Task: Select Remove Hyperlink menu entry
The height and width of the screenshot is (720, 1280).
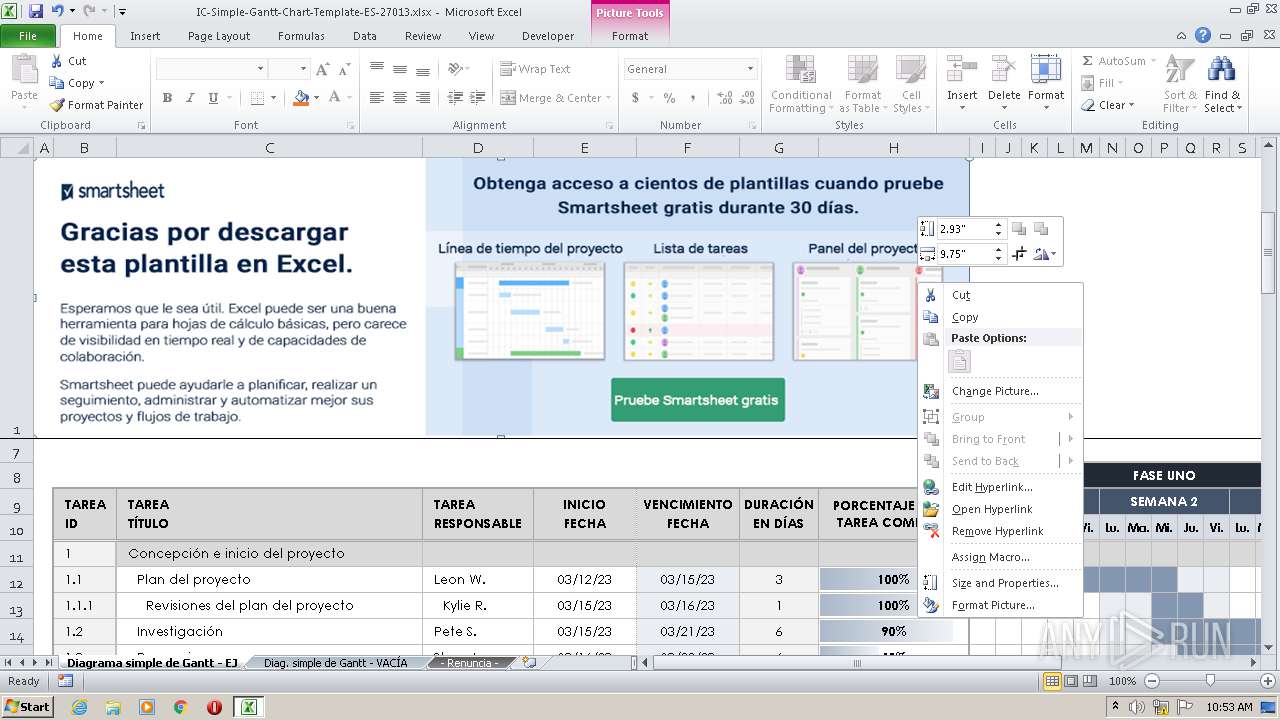Action: pos(1000,531)
